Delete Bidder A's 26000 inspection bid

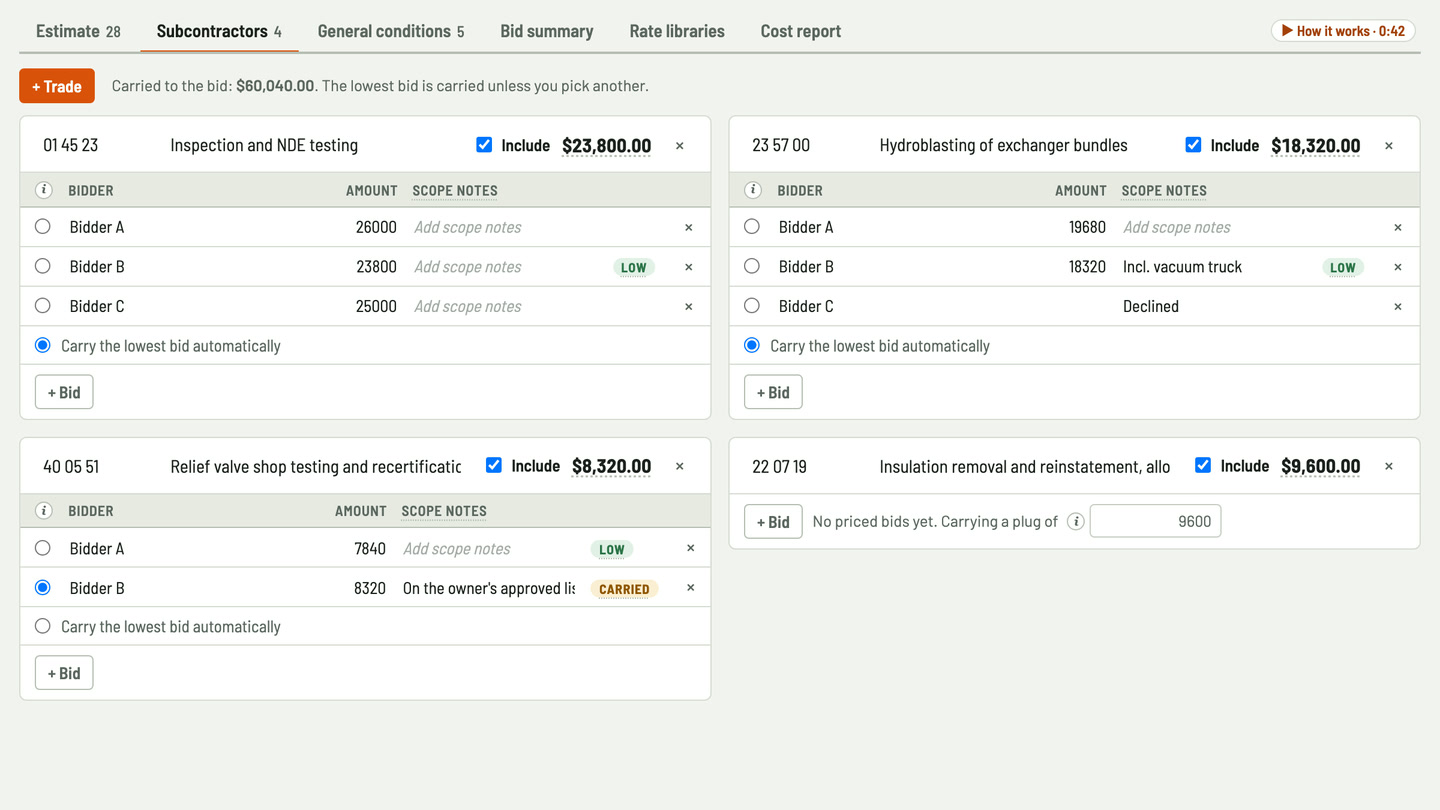coord(689,227)
